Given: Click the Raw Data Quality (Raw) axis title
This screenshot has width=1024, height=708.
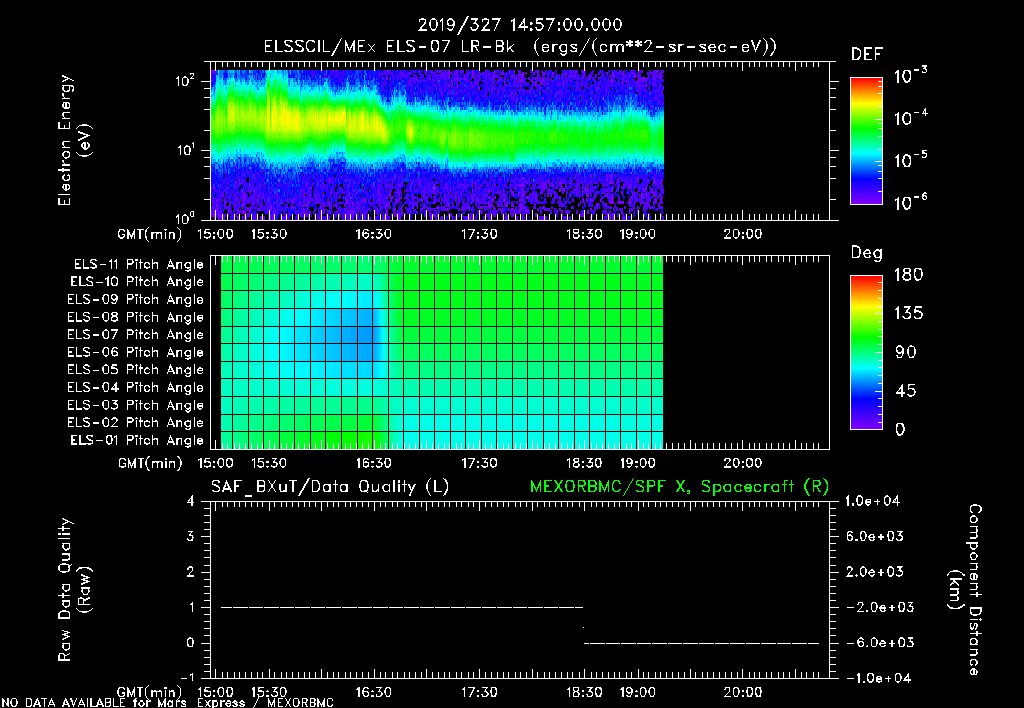Looking at the screenshot, I should (x=74, y=590).
